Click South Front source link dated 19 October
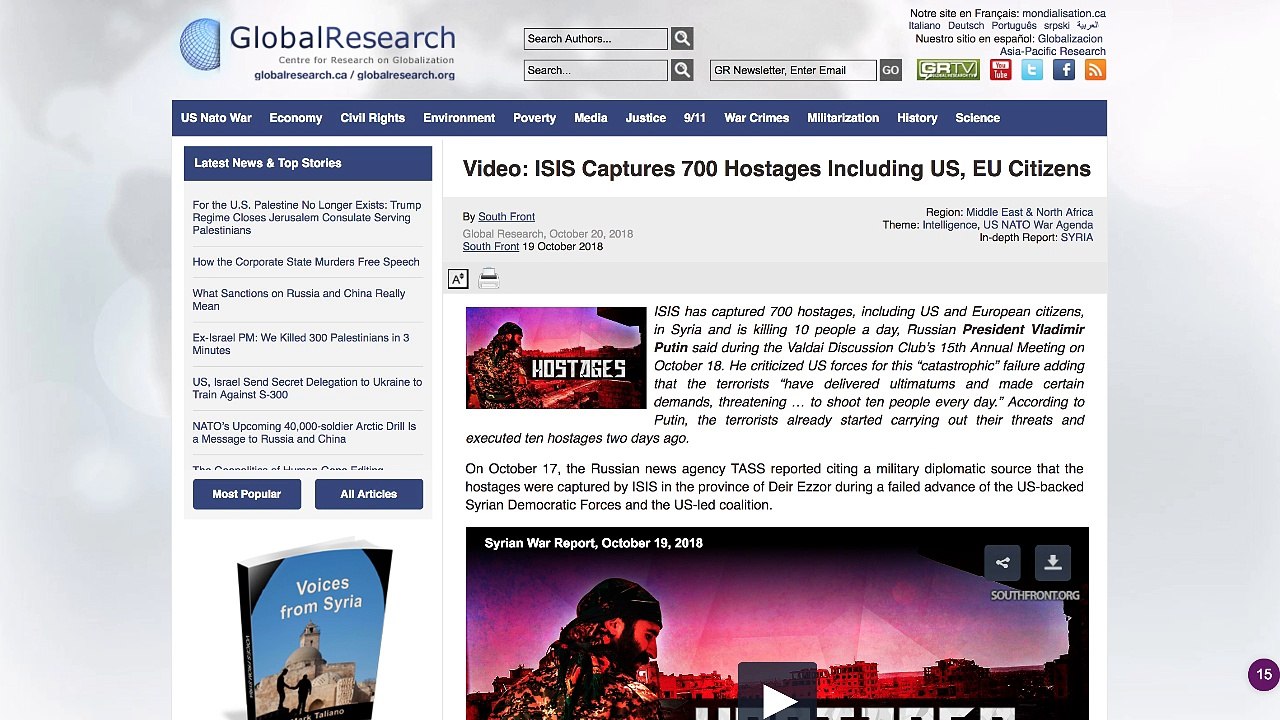This screenshot has height=720, width=1280. pos(490,247)
